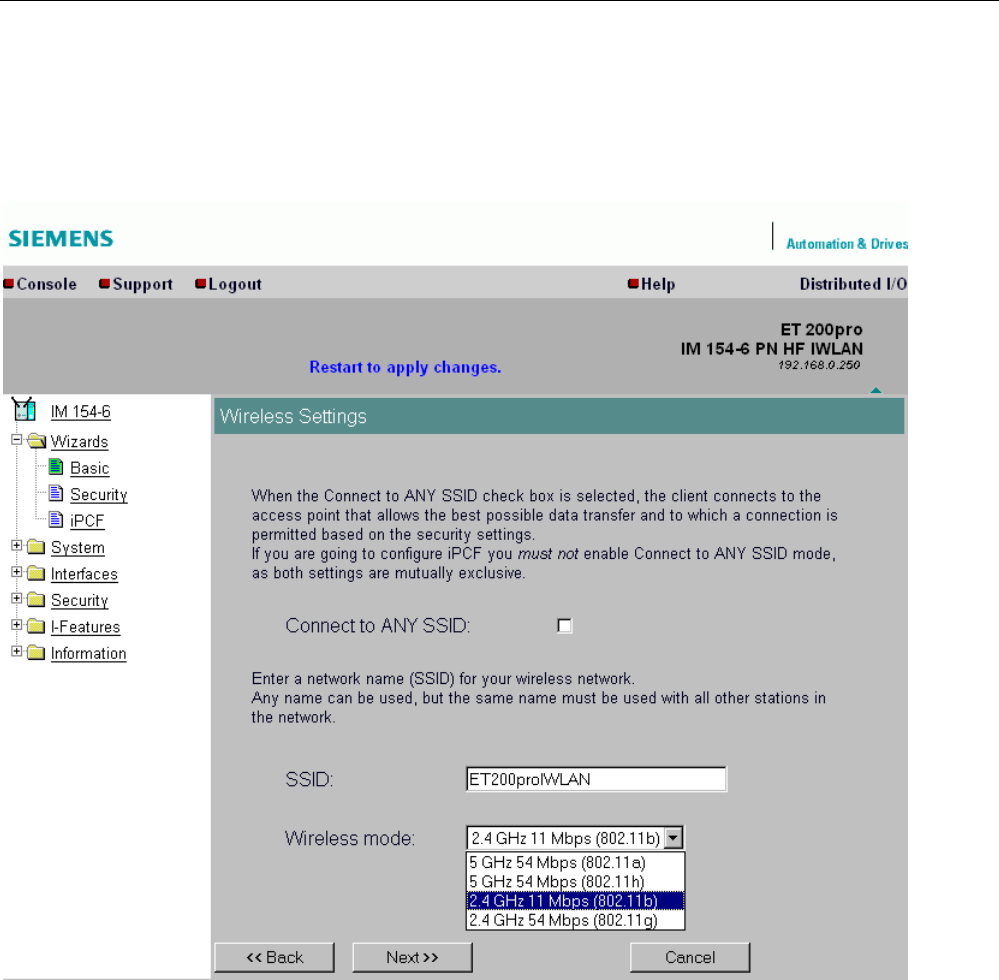The width and height of the screenshot is (999, 980).
Task: Open the System tree link
Action: pyautogui.click(x=78, y=548)
